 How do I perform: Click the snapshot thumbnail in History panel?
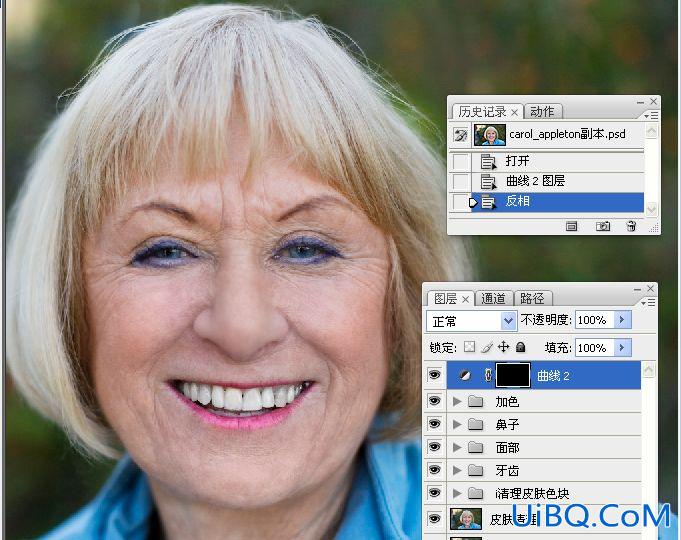(490, 135)
